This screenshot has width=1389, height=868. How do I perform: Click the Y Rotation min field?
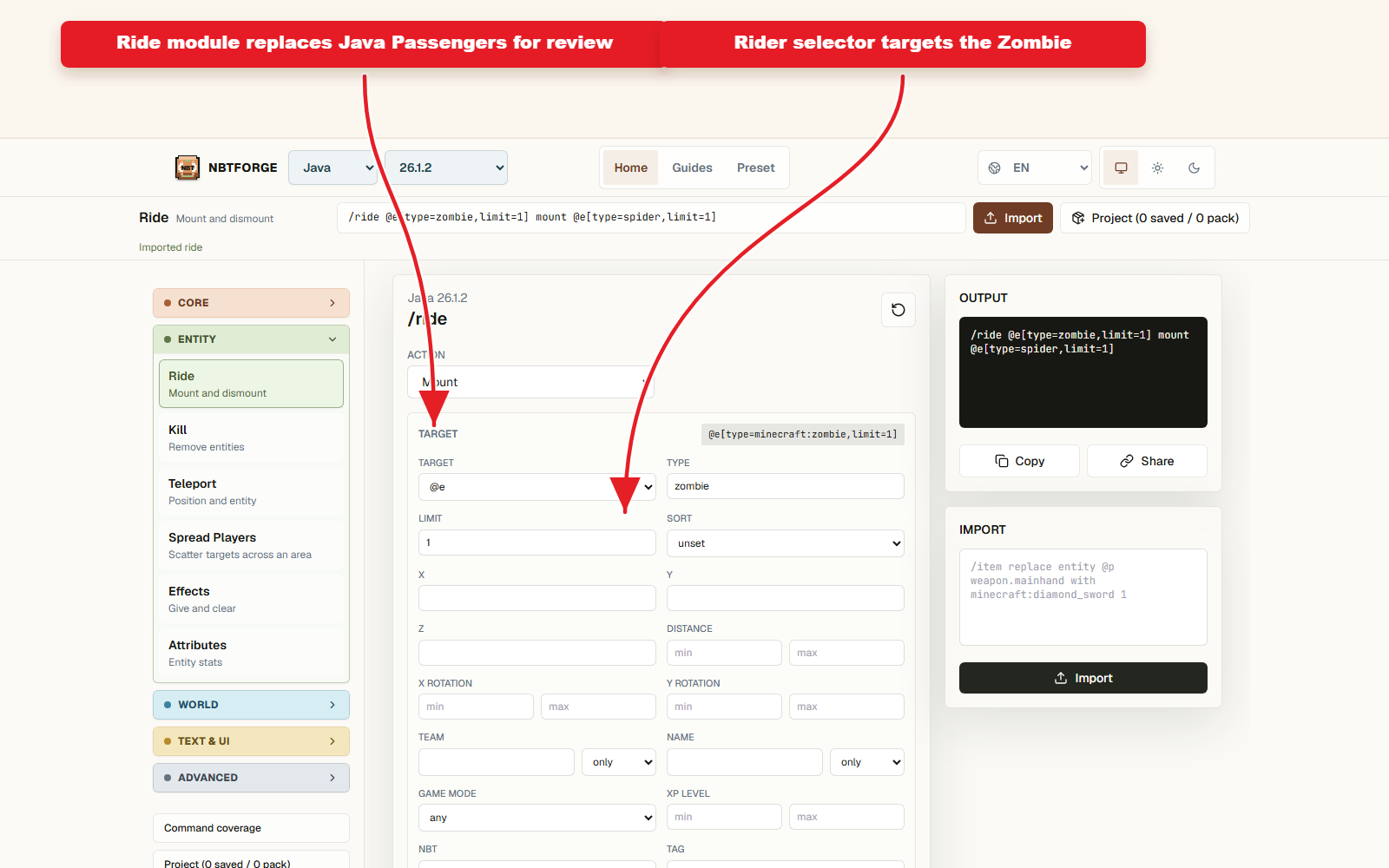click(x=724, y=707)
